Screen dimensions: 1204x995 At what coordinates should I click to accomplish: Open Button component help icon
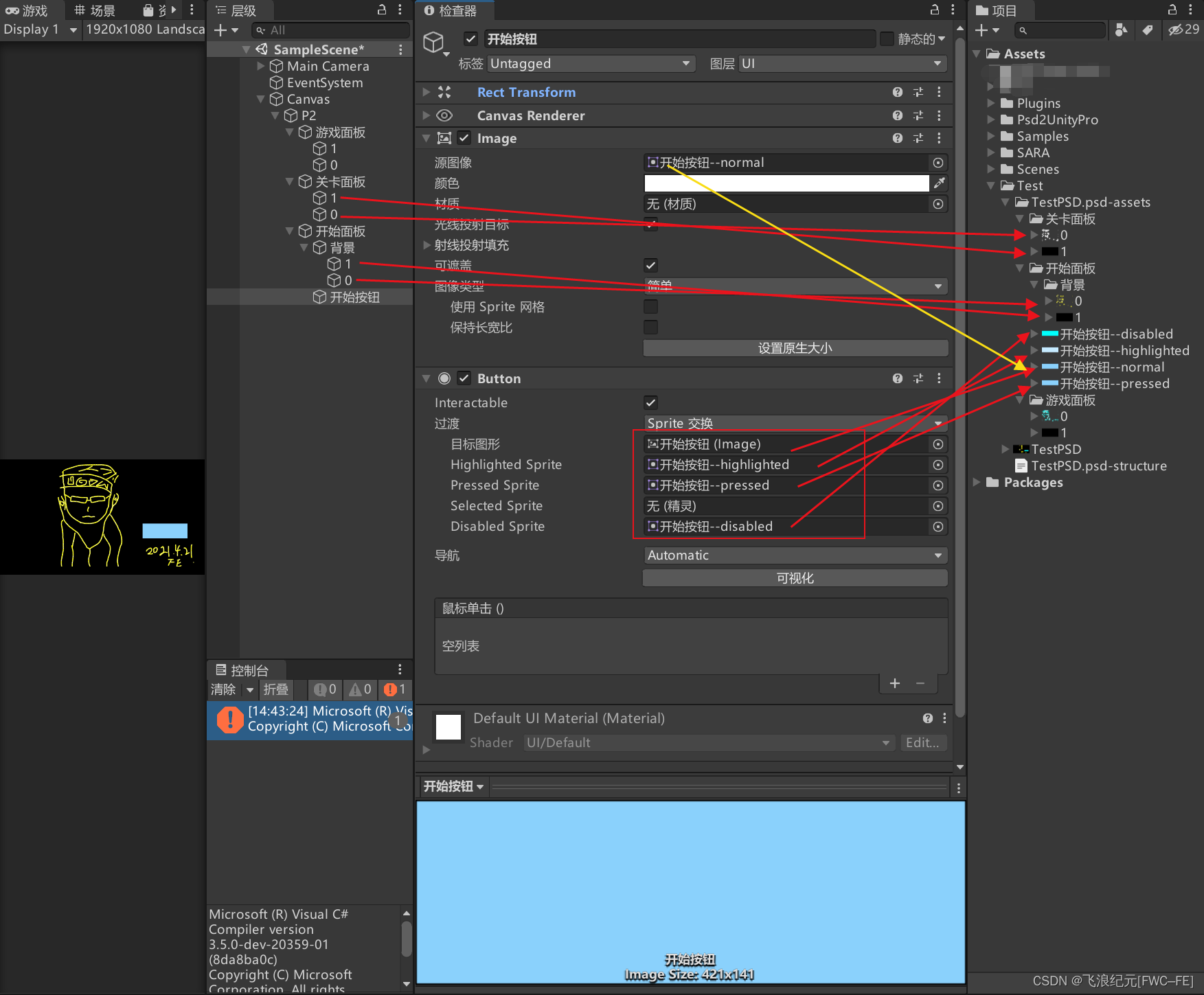pos(897,378)
